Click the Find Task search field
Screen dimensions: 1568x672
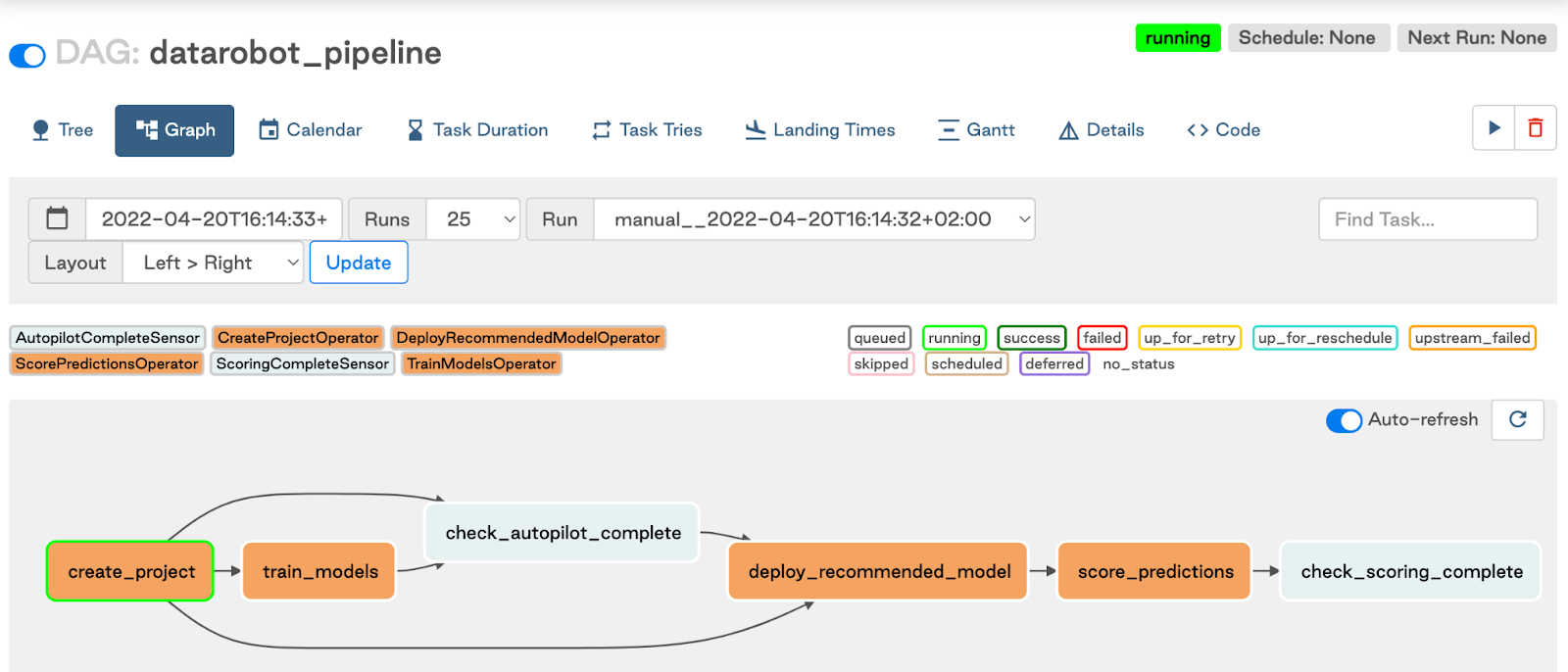tap(1427, 219)
